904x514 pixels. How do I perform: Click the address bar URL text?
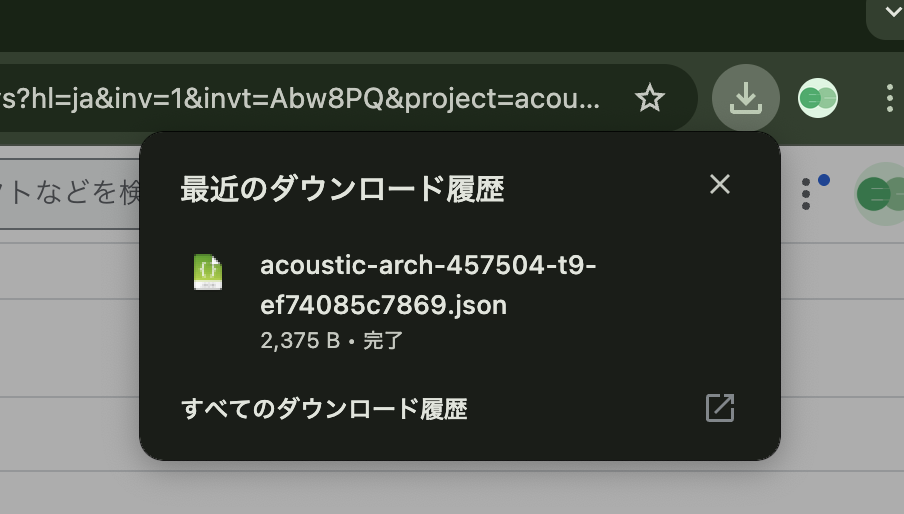pyautogui.click(x=300, y=98)
